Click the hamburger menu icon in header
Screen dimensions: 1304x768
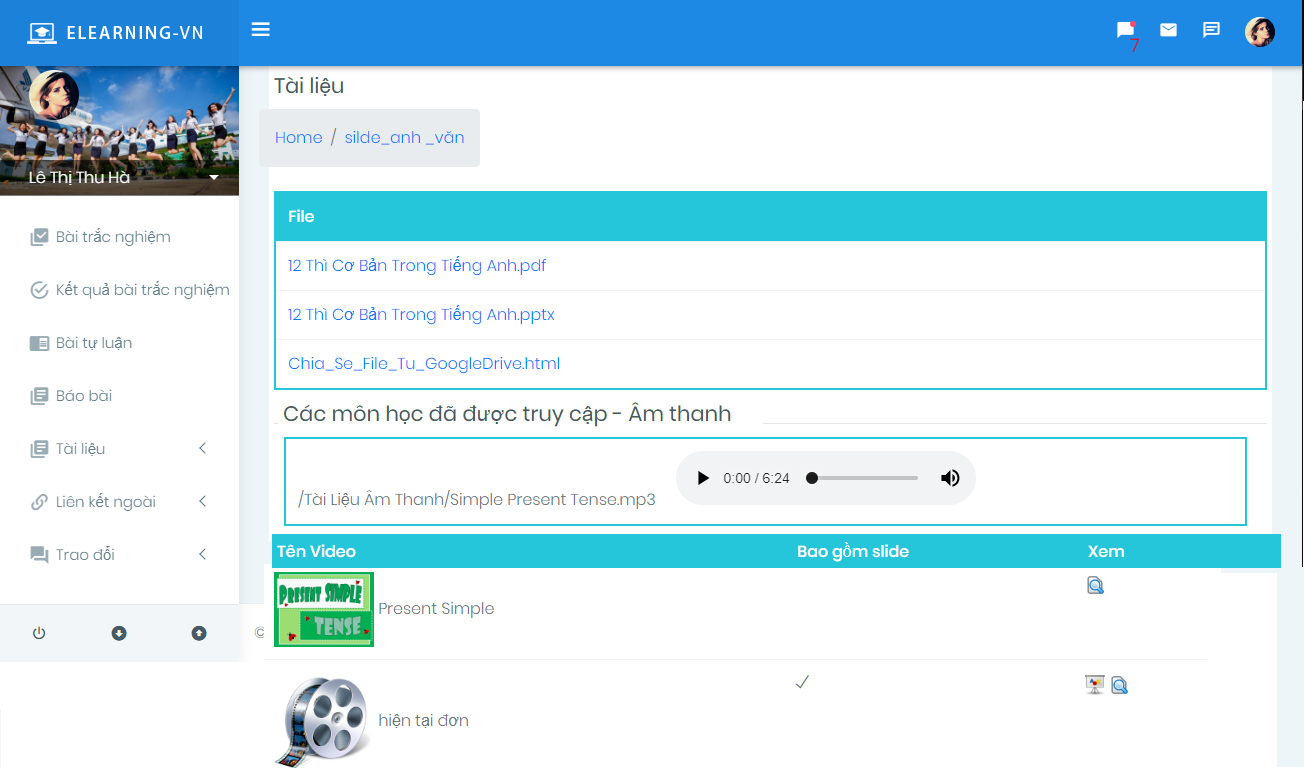261,30
